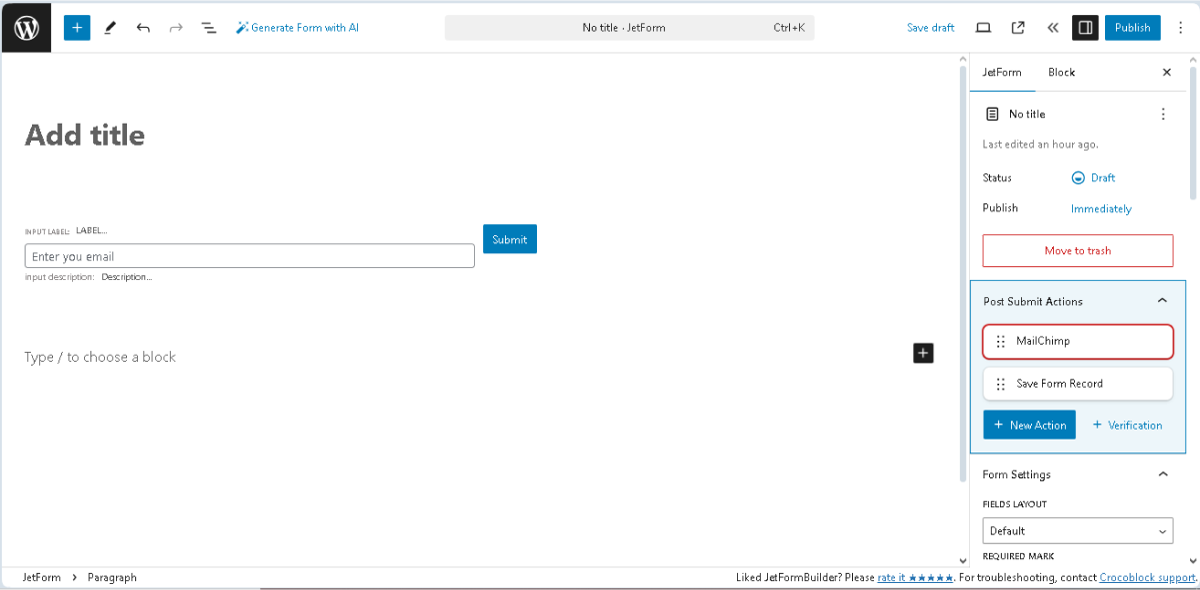Select the JetForm tab
1200x590 pixels.
[x=1002, y=72]
